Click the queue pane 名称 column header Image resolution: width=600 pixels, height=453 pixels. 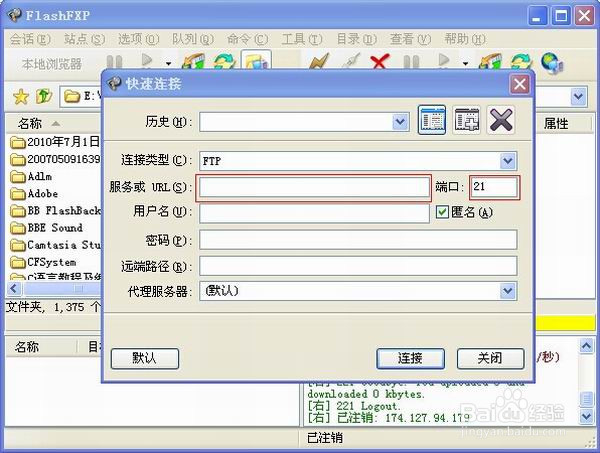coord(41,347)
